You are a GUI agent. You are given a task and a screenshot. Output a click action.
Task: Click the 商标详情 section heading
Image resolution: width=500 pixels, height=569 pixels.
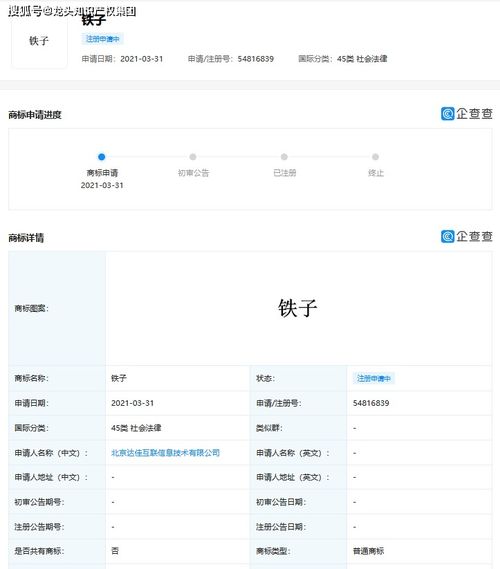pos(26,238)
